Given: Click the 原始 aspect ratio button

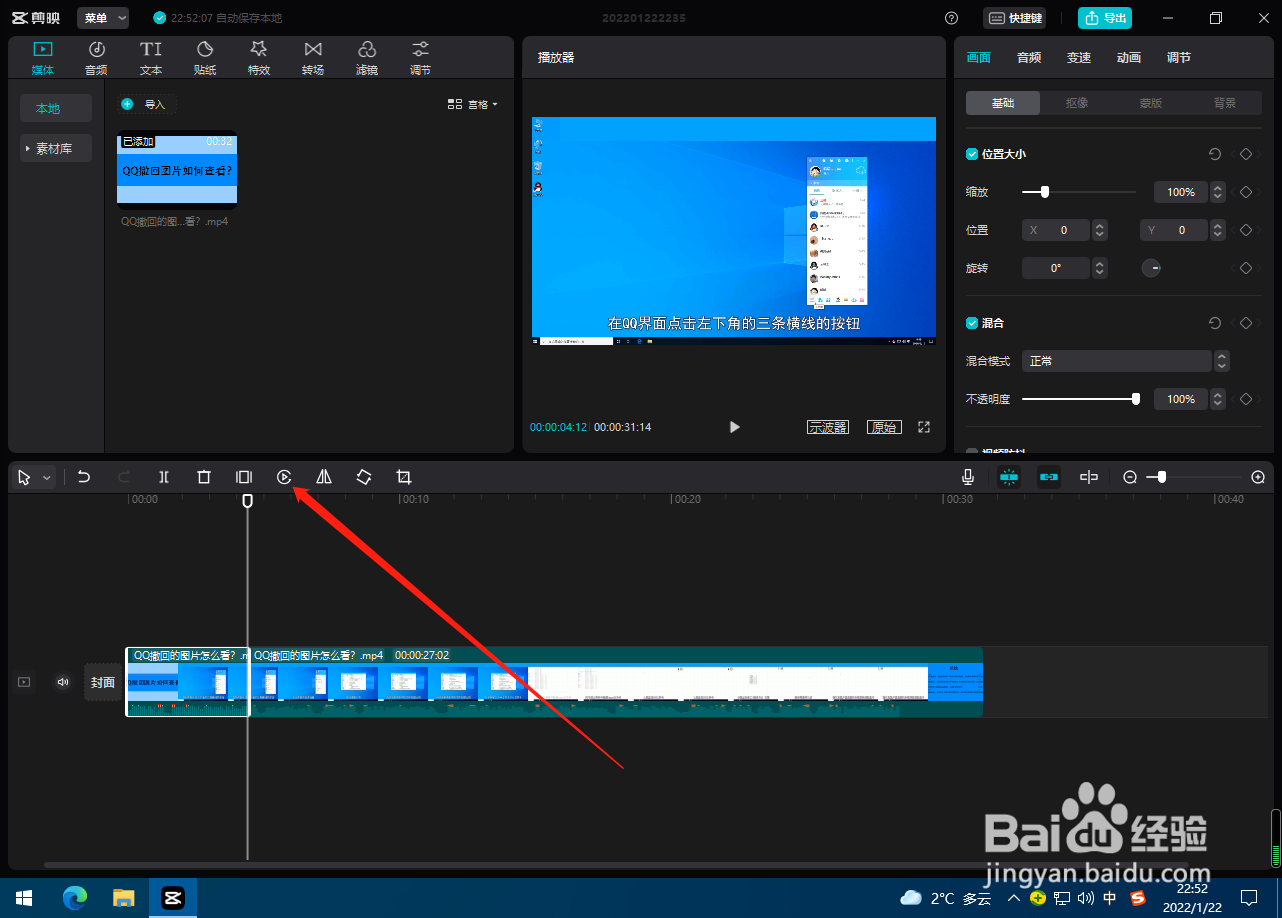Looking at the screenshot, I should [884, 427].
